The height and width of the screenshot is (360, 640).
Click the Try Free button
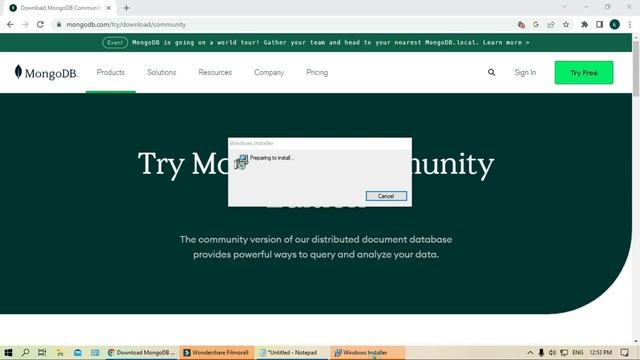(584, 73)
